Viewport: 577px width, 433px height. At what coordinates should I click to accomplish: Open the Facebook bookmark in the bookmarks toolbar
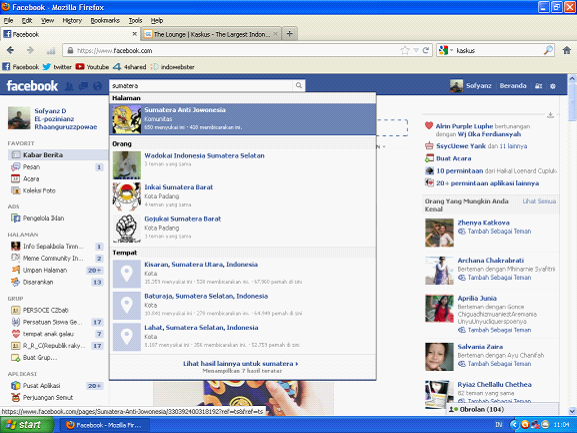tap(21, 67)
